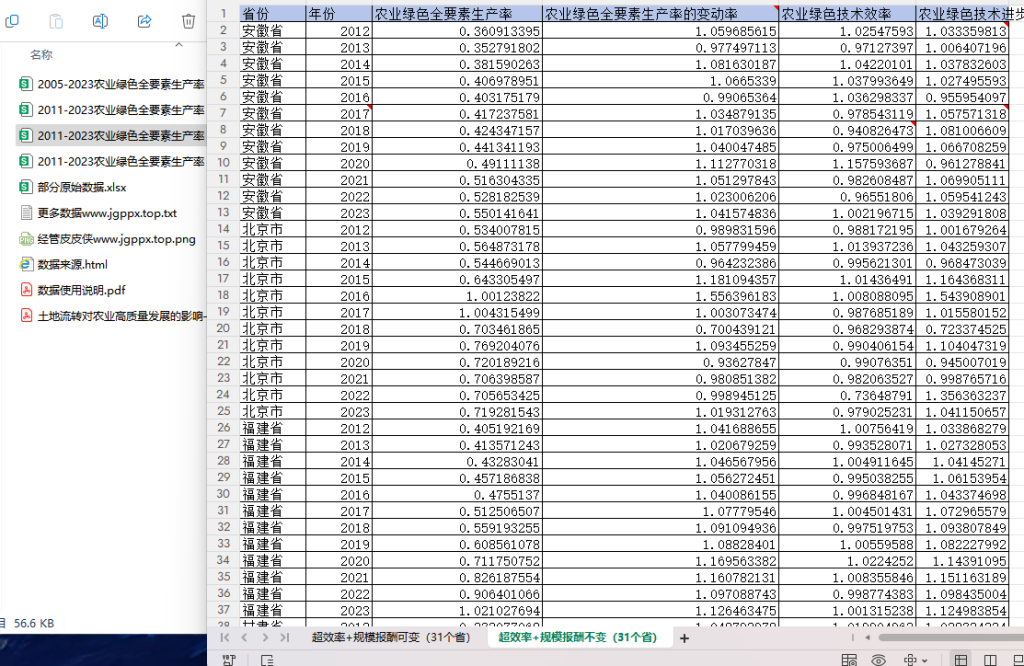Click cell value 1.157593687
Viewport: 1024px width, 666px height.
point(848,163)
